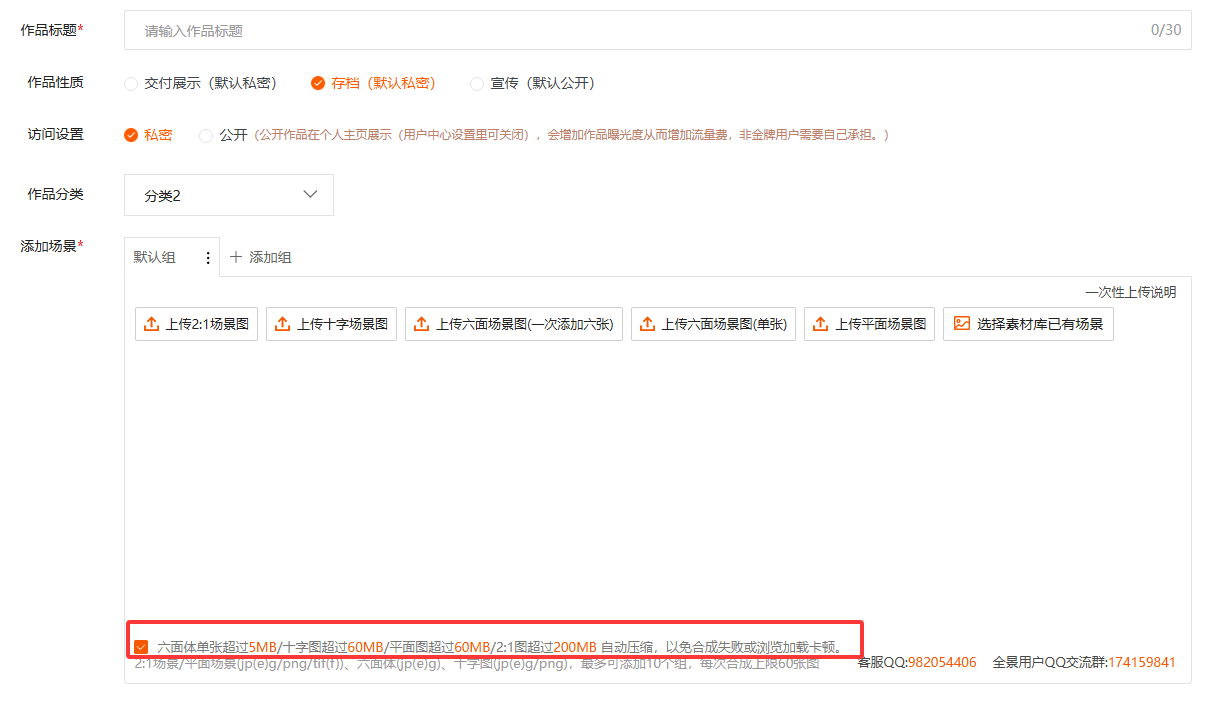
Task: Select the 宣传 (默认公开) radio option
Action: (x=477, y=84)
